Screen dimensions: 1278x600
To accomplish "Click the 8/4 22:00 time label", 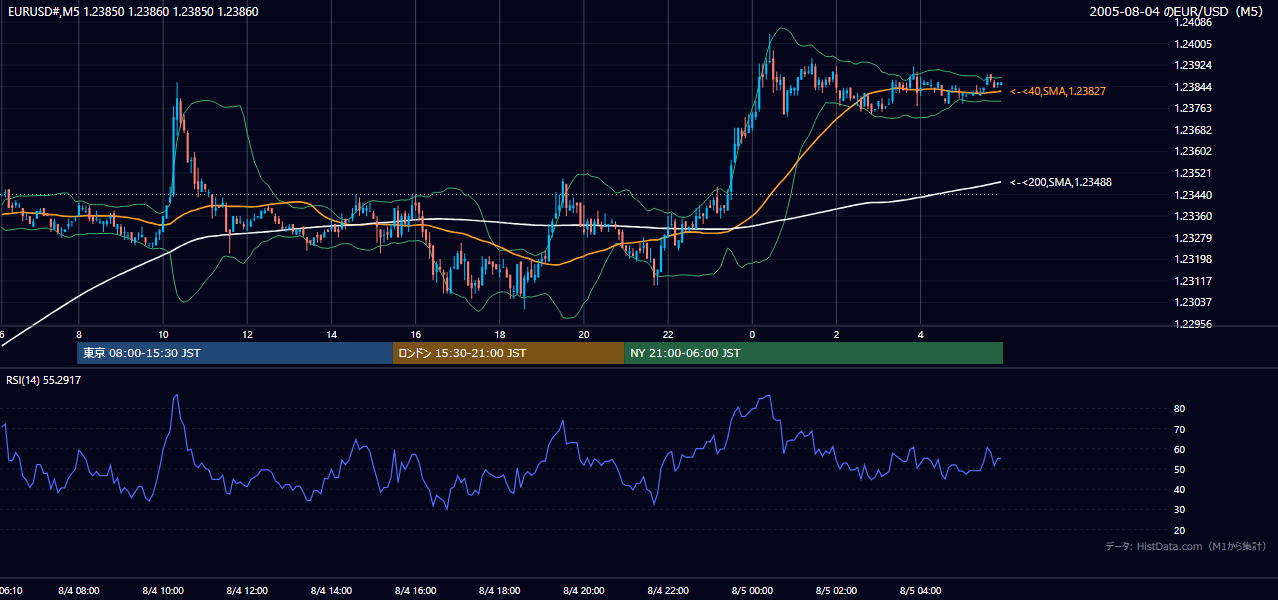I will (x=669, y=591).
